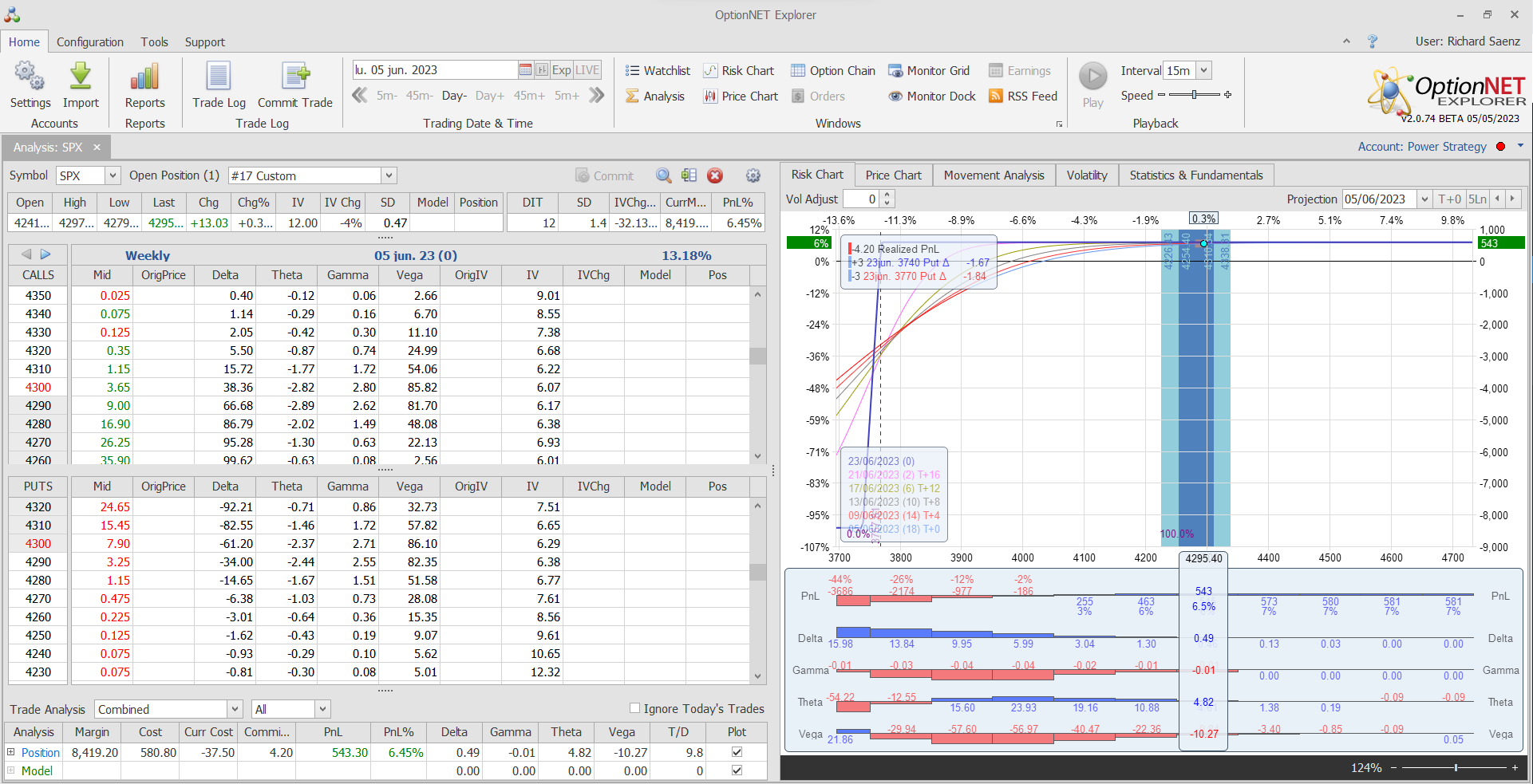Click the Commit Trade icon
Image resolution: width=1533 pixels, height=784 pixels.
click(x=294, y=77)
